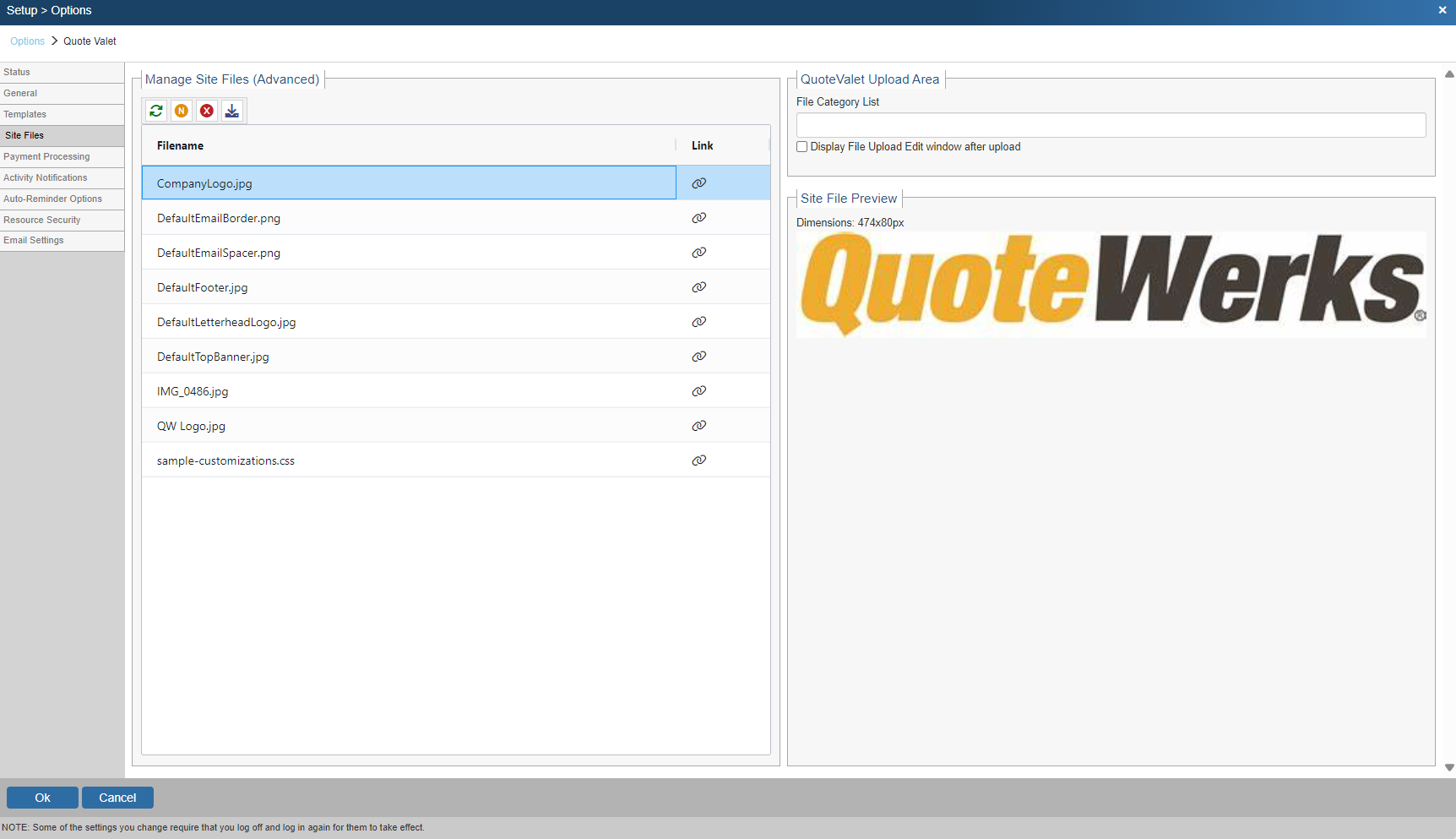The height and width of the screenshot is (839, 1456).
Task: Click the QuoteWerks logo preview image
Action: click(x=1111, y=285)
